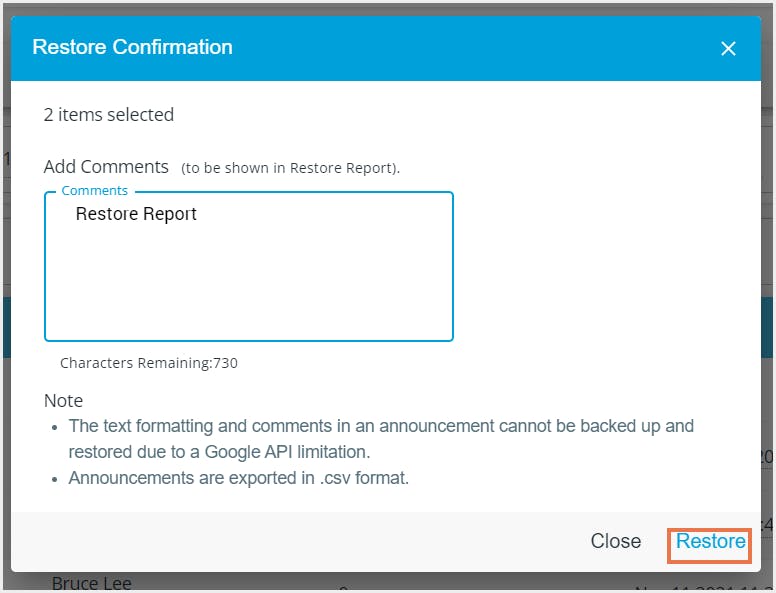The height and width of the screenshot is (593, 776).
Task: Click the 'Restore Report' text in comments
Action: click(x=136, y=214)
